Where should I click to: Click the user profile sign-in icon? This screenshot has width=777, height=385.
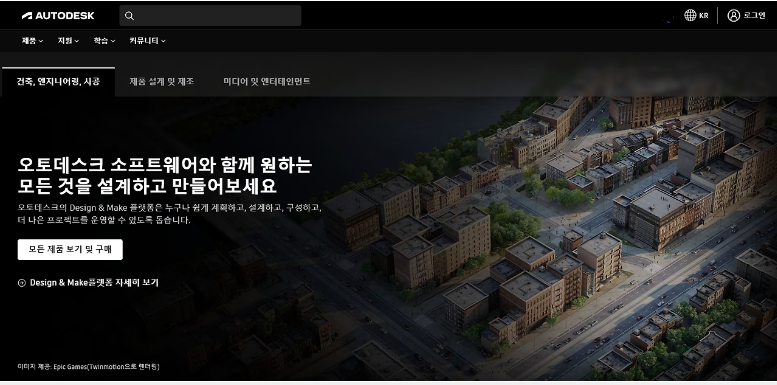coord(733,15)
